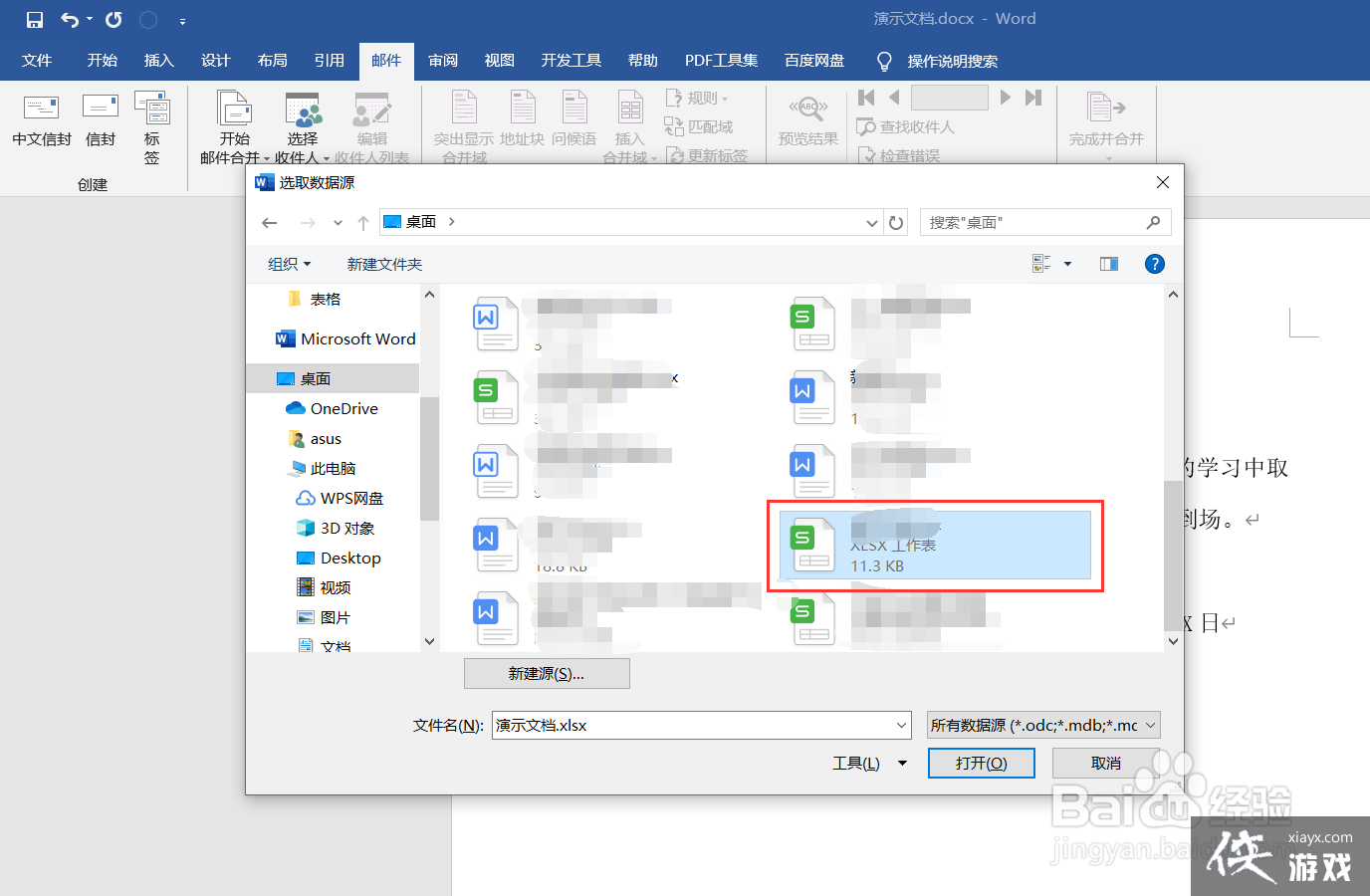The image size is (1370, 896).
Task: Click the first record arrow in ribbon
Action: click(x=866, y=97)
